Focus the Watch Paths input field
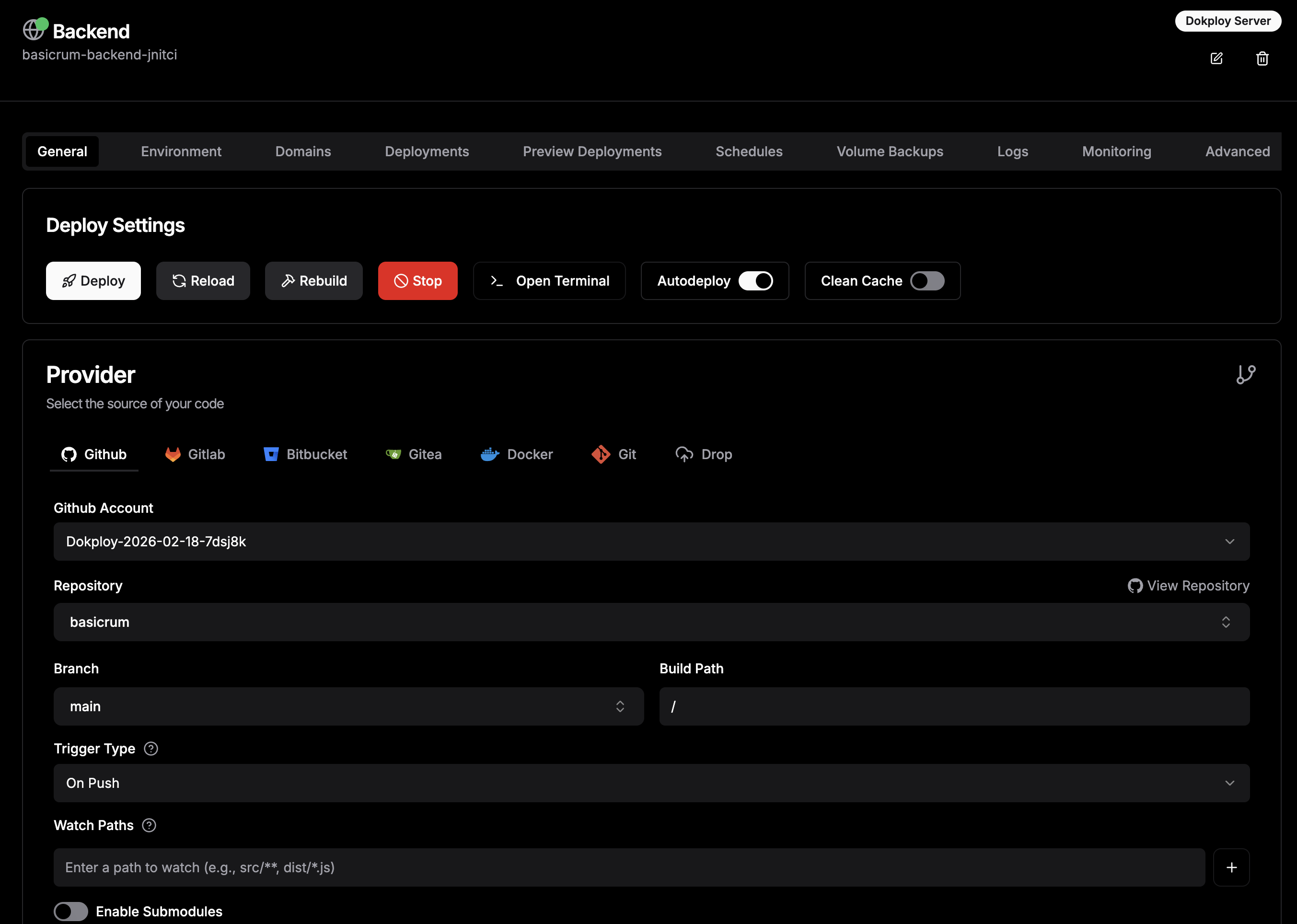Screen dimensions: 1297x924 tap(629, 867)
